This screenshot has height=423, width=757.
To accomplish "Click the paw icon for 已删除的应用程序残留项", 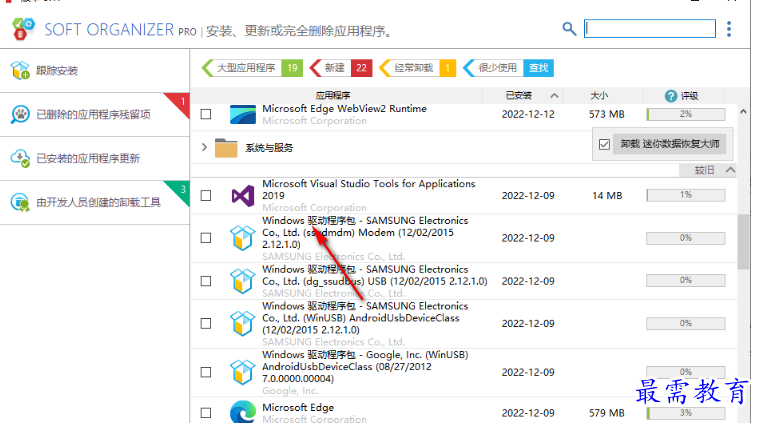I will tap(20, 114).
